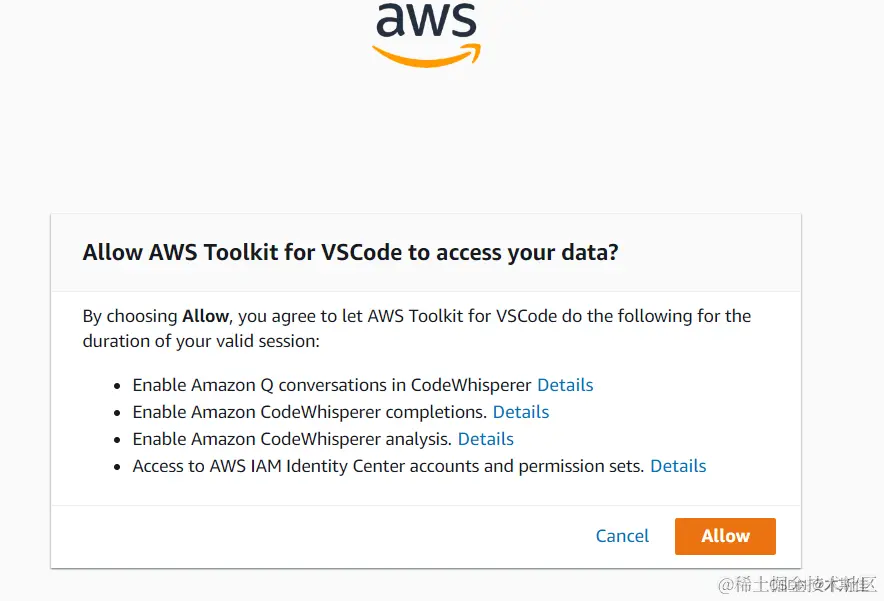Show Details for IAM Identity Center access
The height and width of the screenshot is (601, 884).
[x=678, y=466]
